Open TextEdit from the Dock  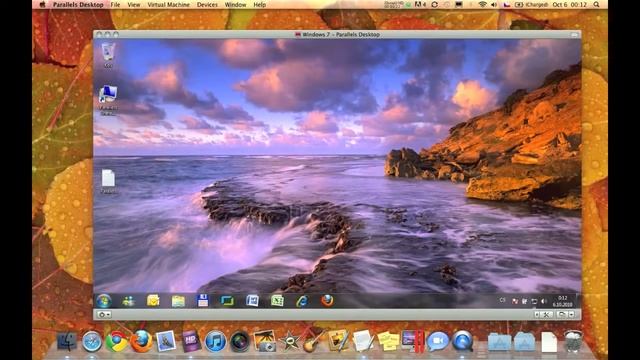coord(363,341)
